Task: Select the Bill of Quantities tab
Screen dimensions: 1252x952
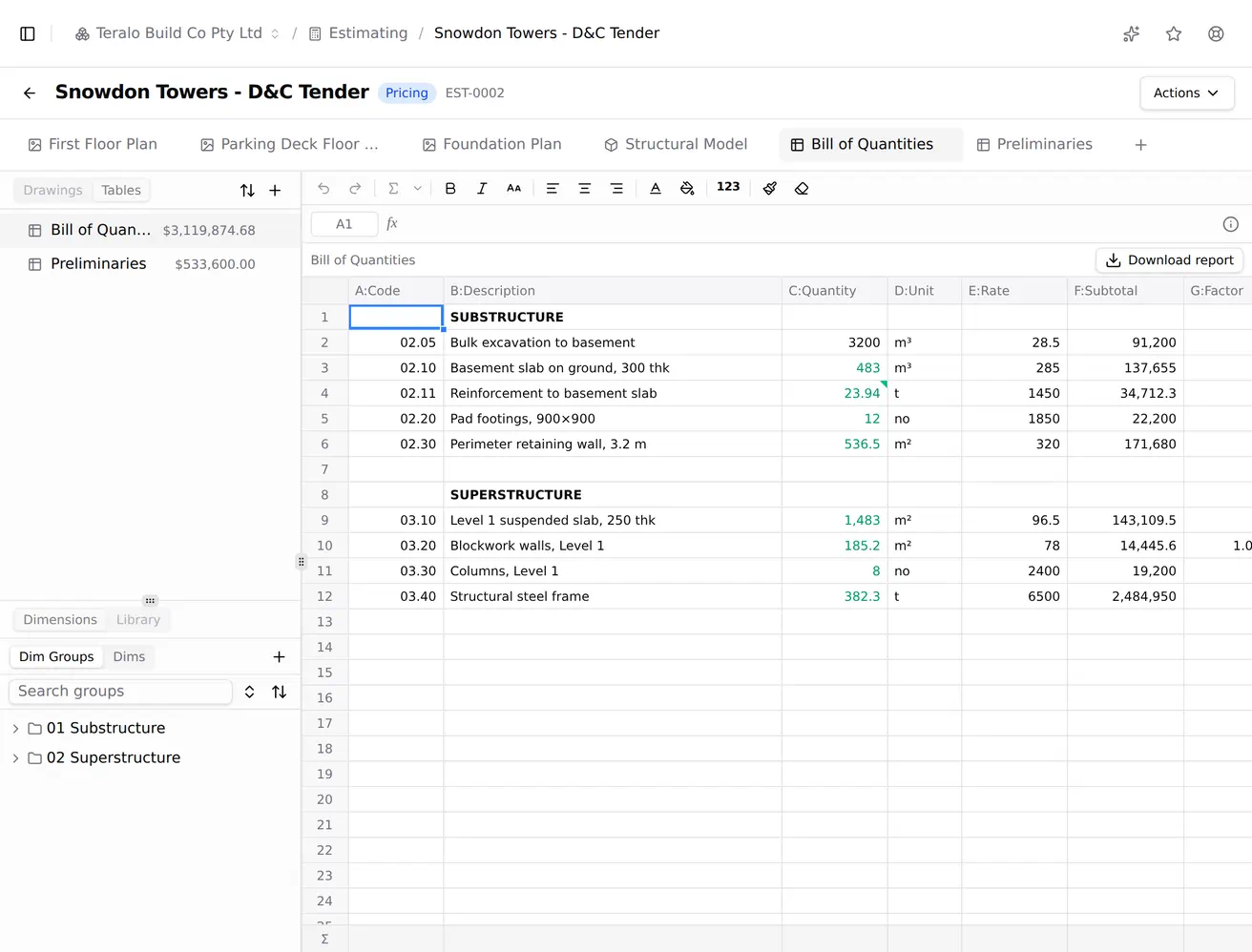Action: point(870,144)
